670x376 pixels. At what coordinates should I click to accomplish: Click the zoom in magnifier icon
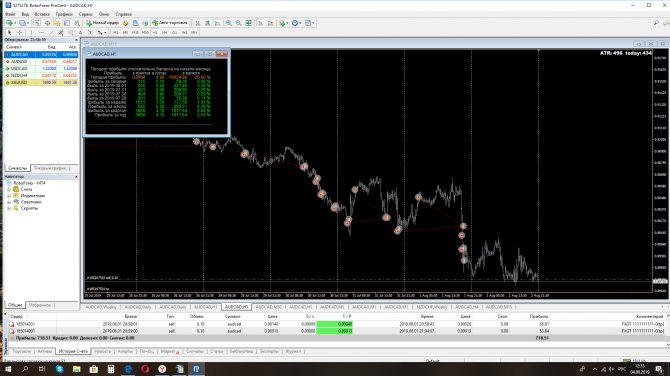pyautogui.click(x=229, y=23)
